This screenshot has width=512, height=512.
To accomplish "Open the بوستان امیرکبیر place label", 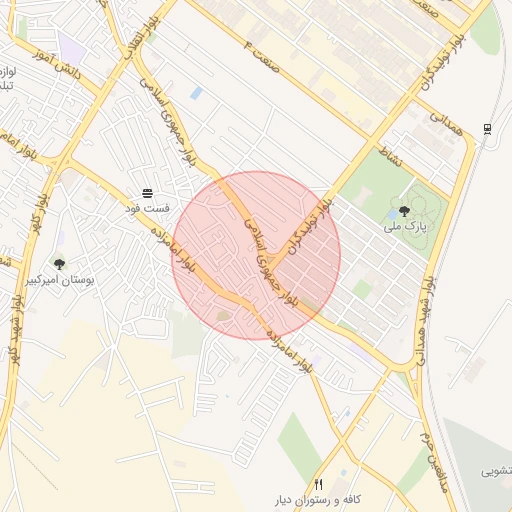I will (x=60, y=280).
